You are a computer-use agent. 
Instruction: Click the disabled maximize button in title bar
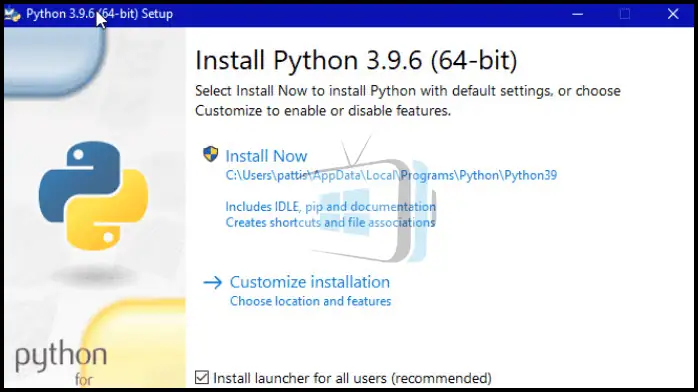click(625, 14)
